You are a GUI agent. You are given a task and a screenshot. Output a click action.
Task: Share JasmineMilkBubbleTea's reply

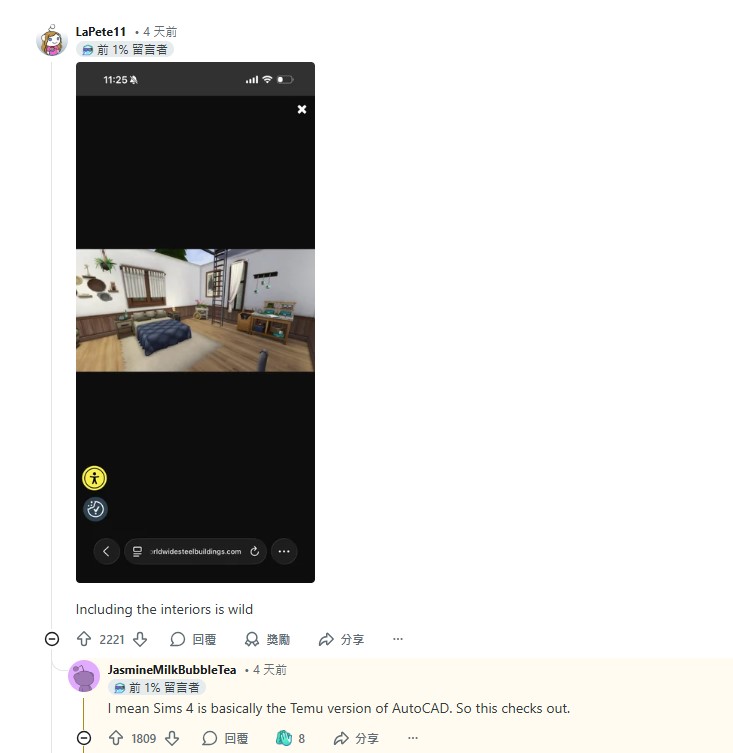(x=356, y=738)
